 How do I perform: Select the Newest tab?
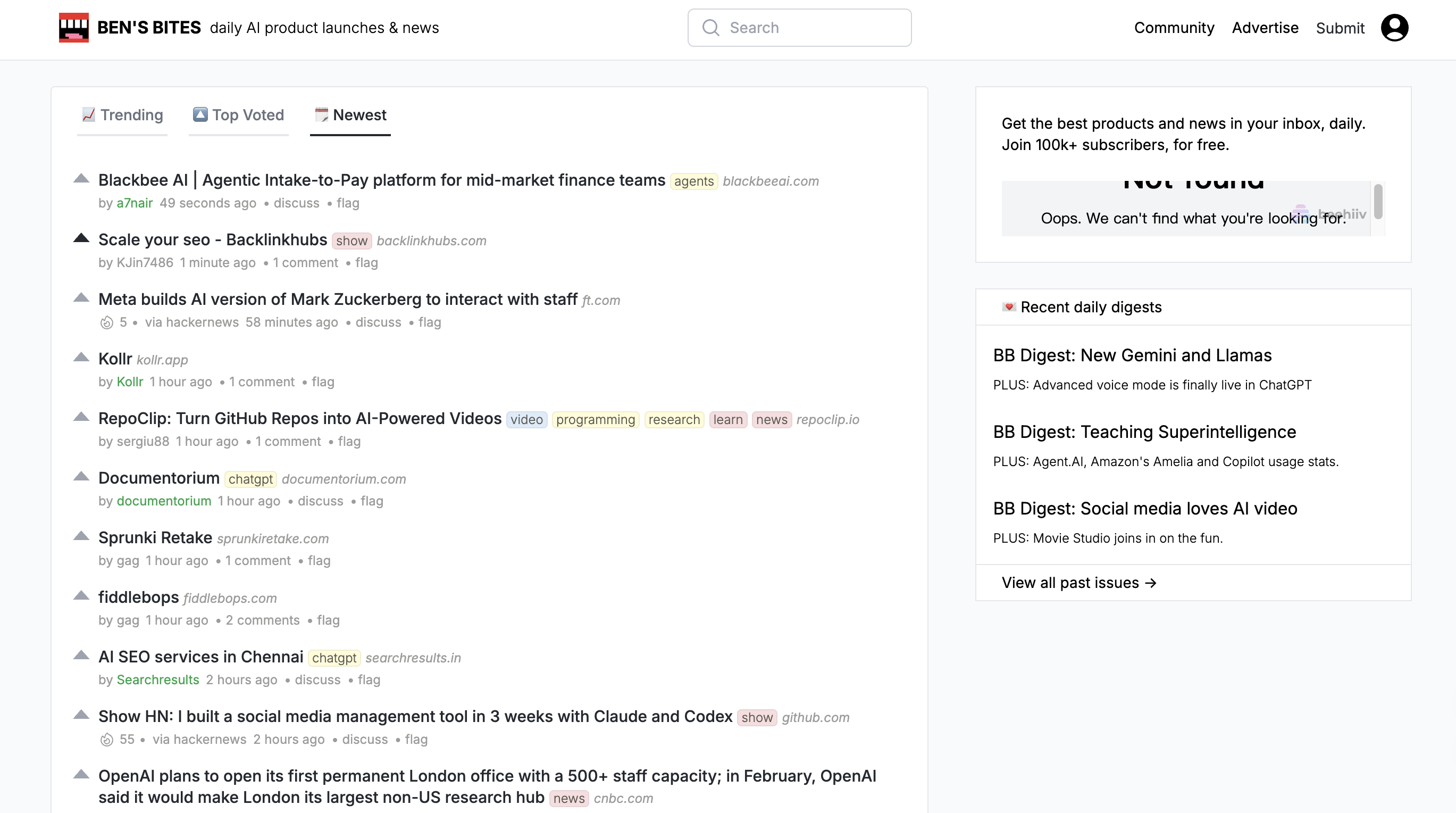coord(350,115)
